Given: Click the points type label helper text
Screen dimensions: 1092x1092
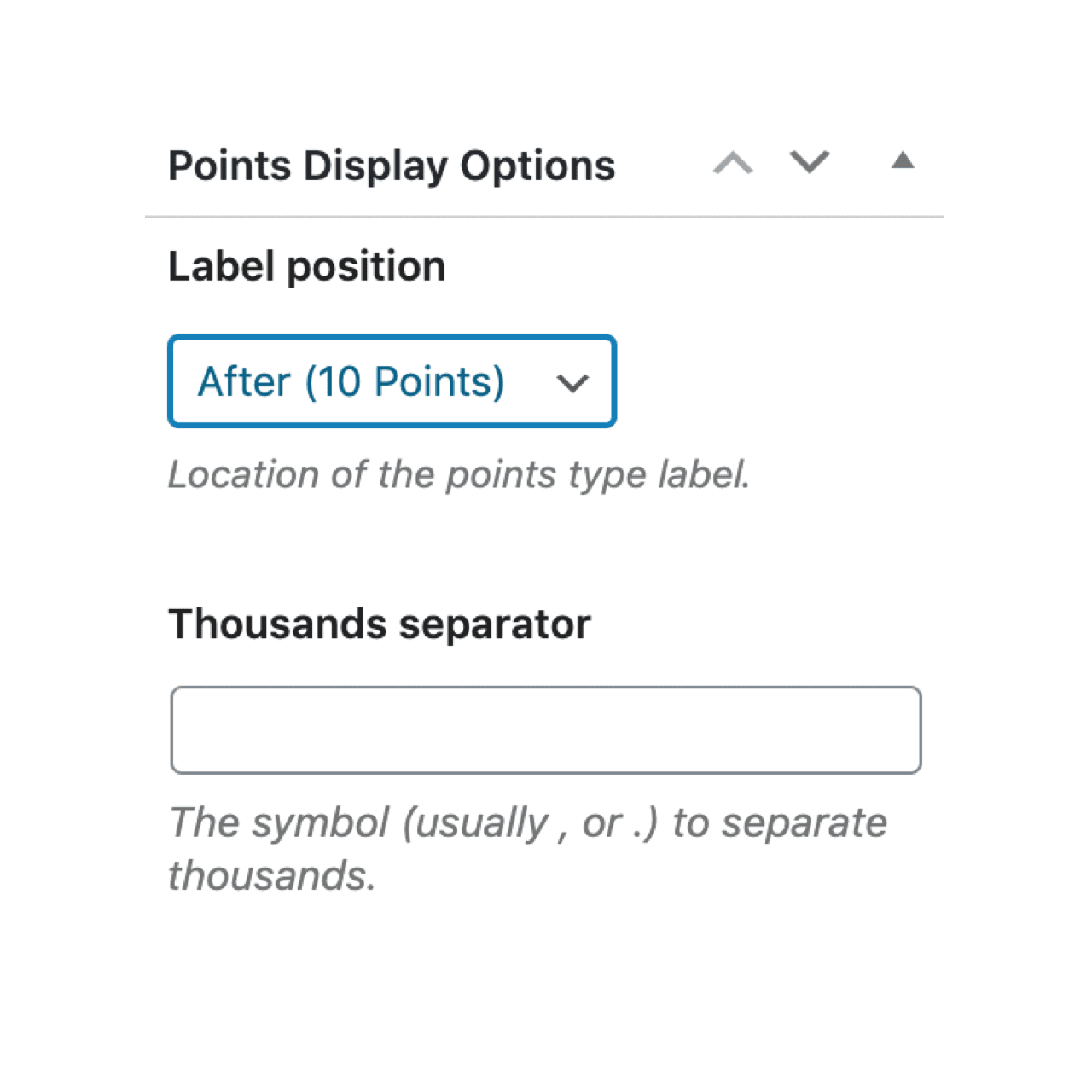Looking at the screenshot, I should 460,475.
